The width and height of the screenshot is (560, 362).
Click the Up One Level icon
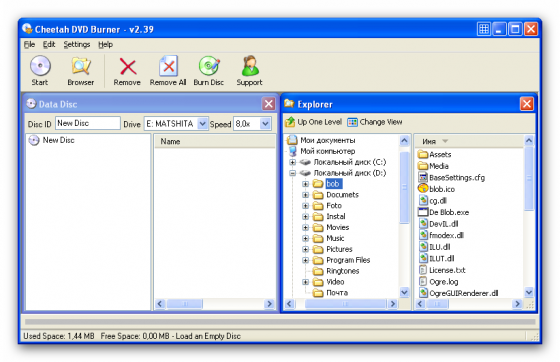290,122
